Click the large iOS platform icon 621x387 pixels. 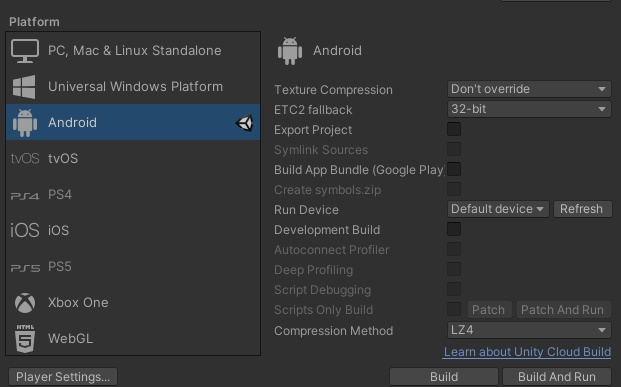[x=25, y=230]
